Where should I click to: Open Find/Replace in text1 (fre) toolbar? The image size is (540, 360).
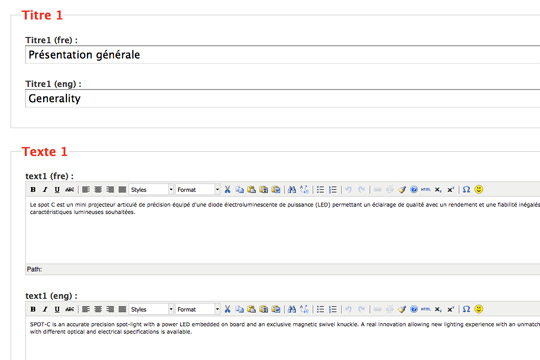click(x=304, y=189)
